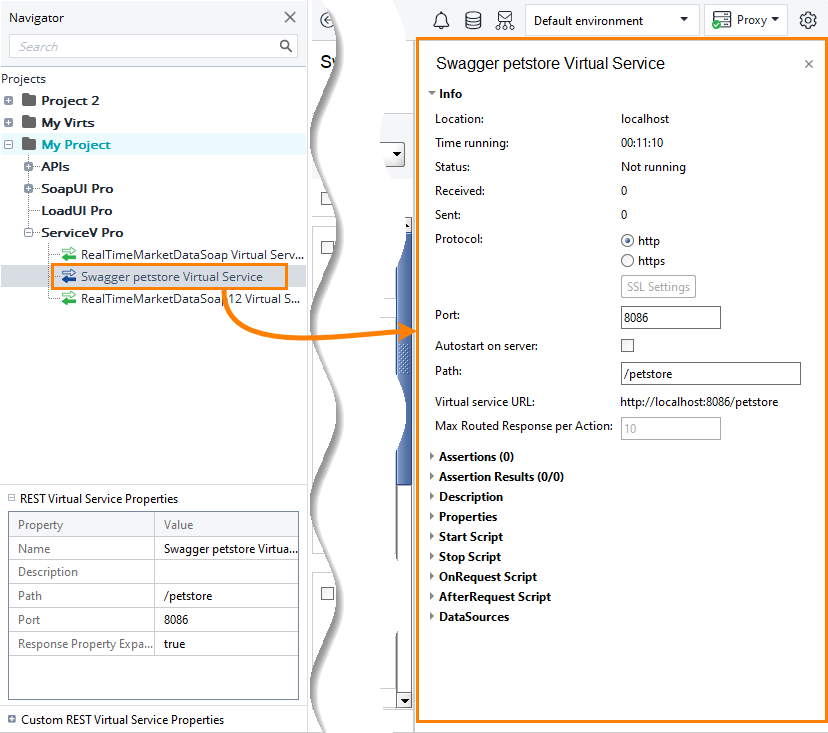Image resolution: width=828 pixels, height=733 pixels.
Task: Select Swagger petstore Virtual Service tree item
Action: (x=172, y=277)
